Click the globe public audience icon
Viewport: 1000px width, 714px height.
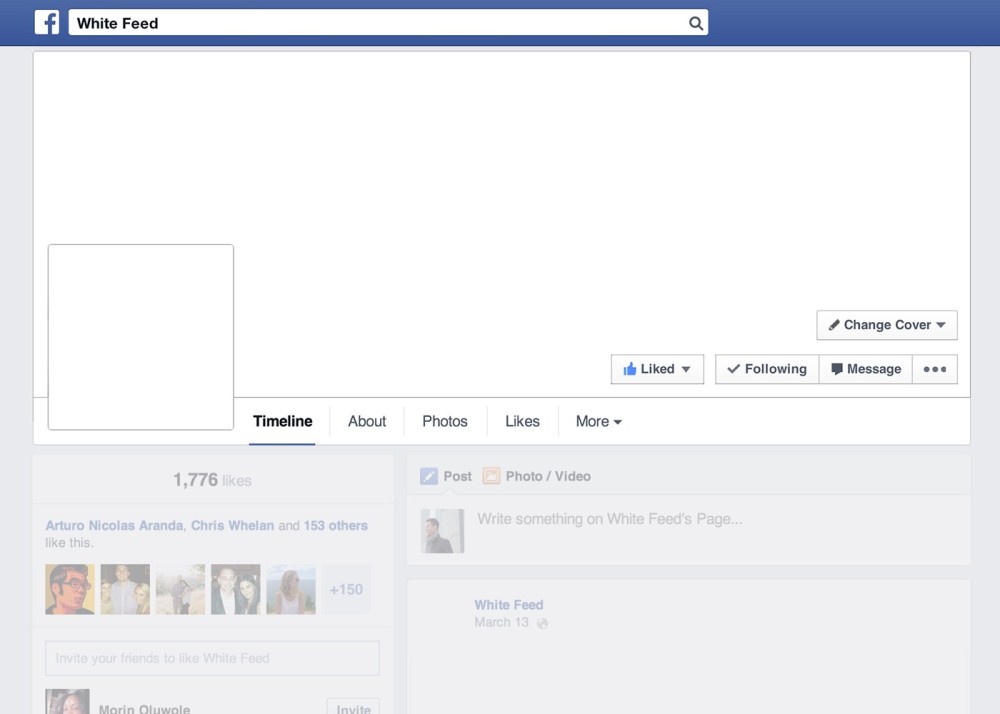click(542, 623)
